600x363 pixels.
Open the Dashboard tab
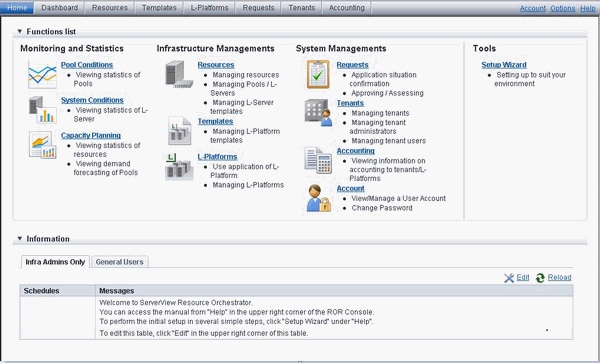(x=59, y=8)
